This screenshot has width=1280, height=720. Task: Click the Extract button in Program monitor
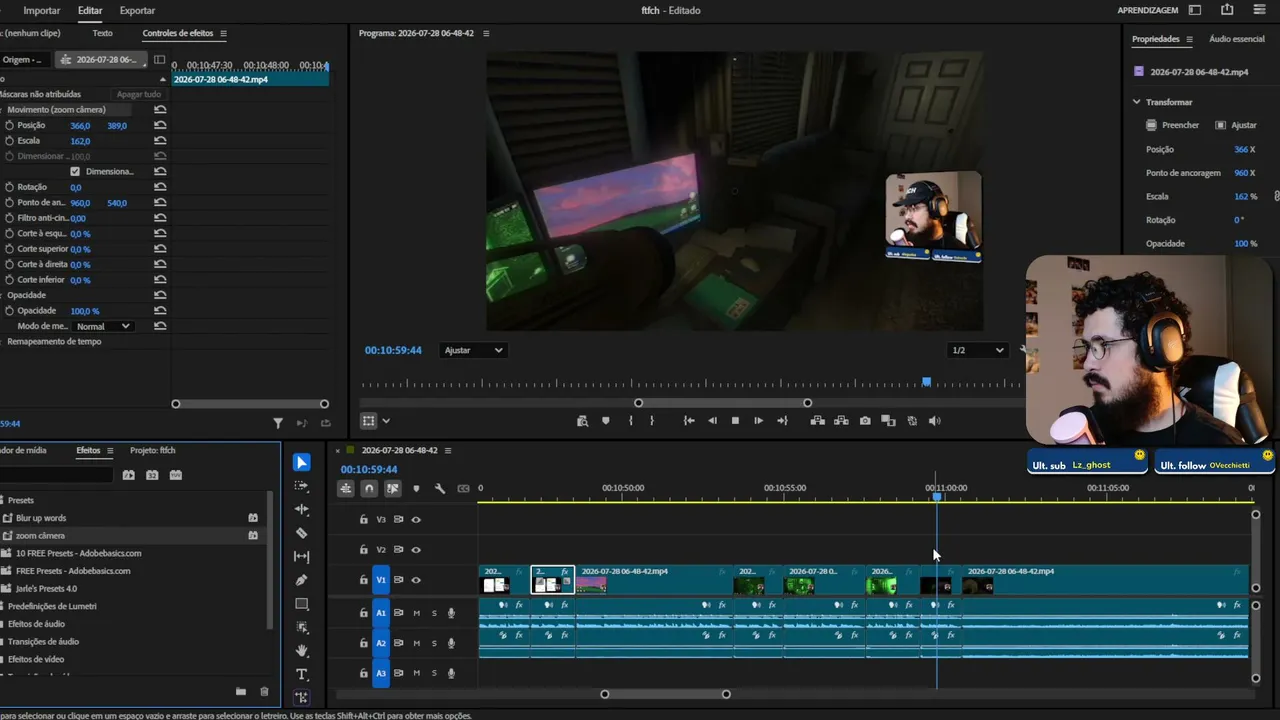(841, 421)
